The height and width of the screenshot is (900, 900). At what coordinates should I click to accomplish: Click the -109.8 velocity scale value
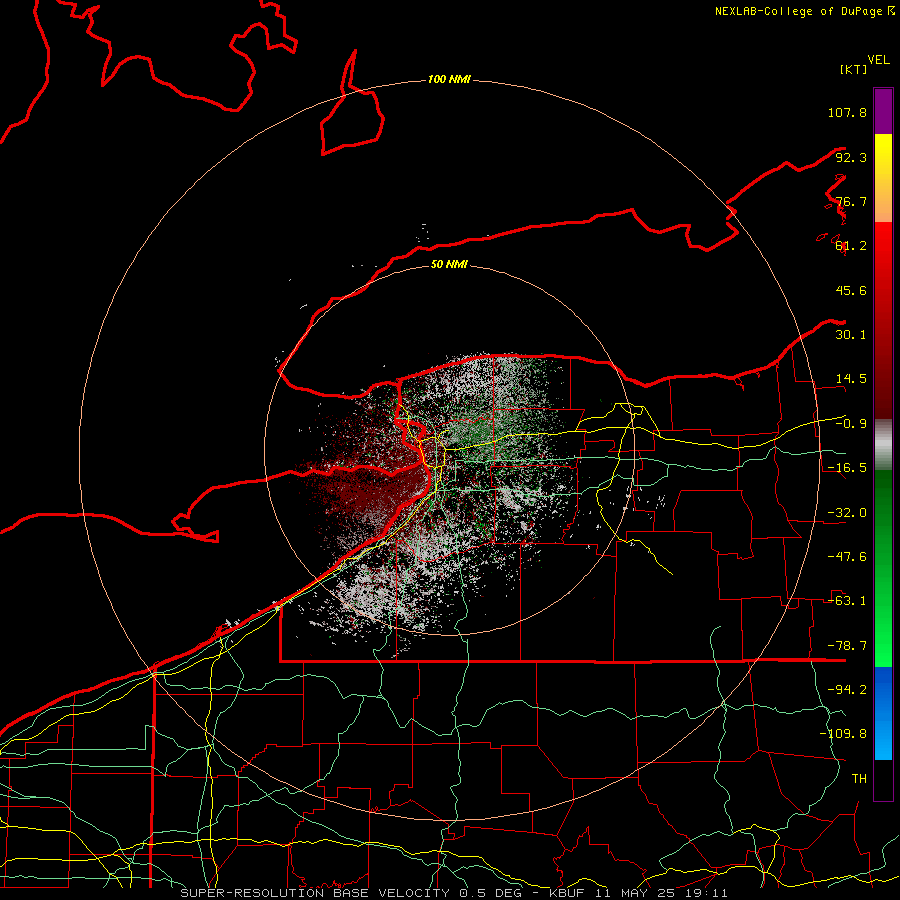click(843, 734)
